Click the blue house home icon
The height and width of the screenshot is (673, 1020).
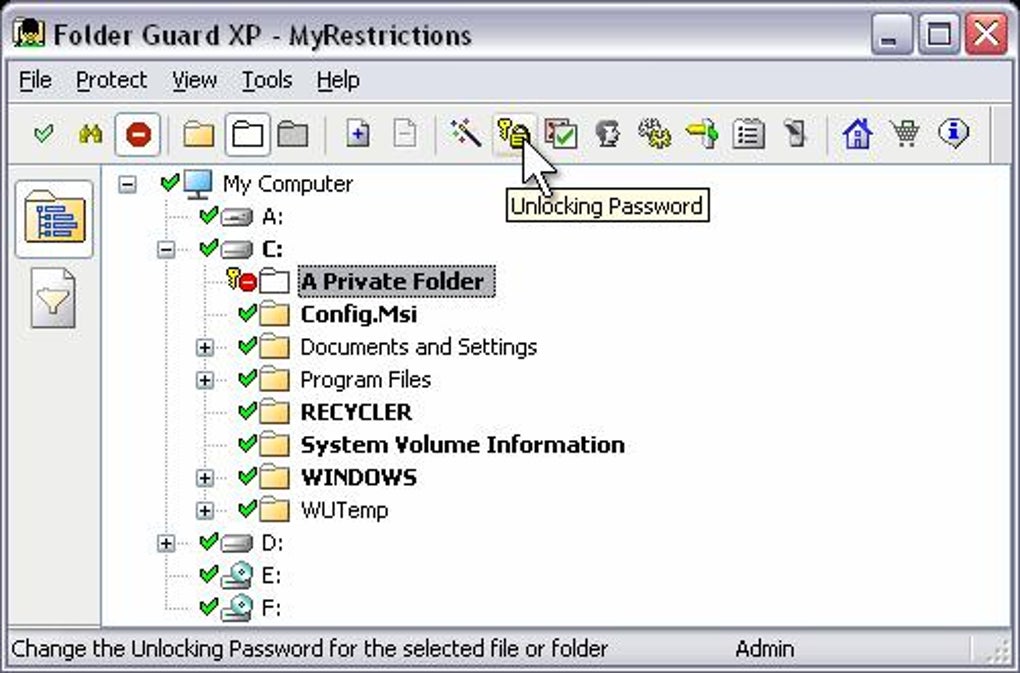pos(857,133)
